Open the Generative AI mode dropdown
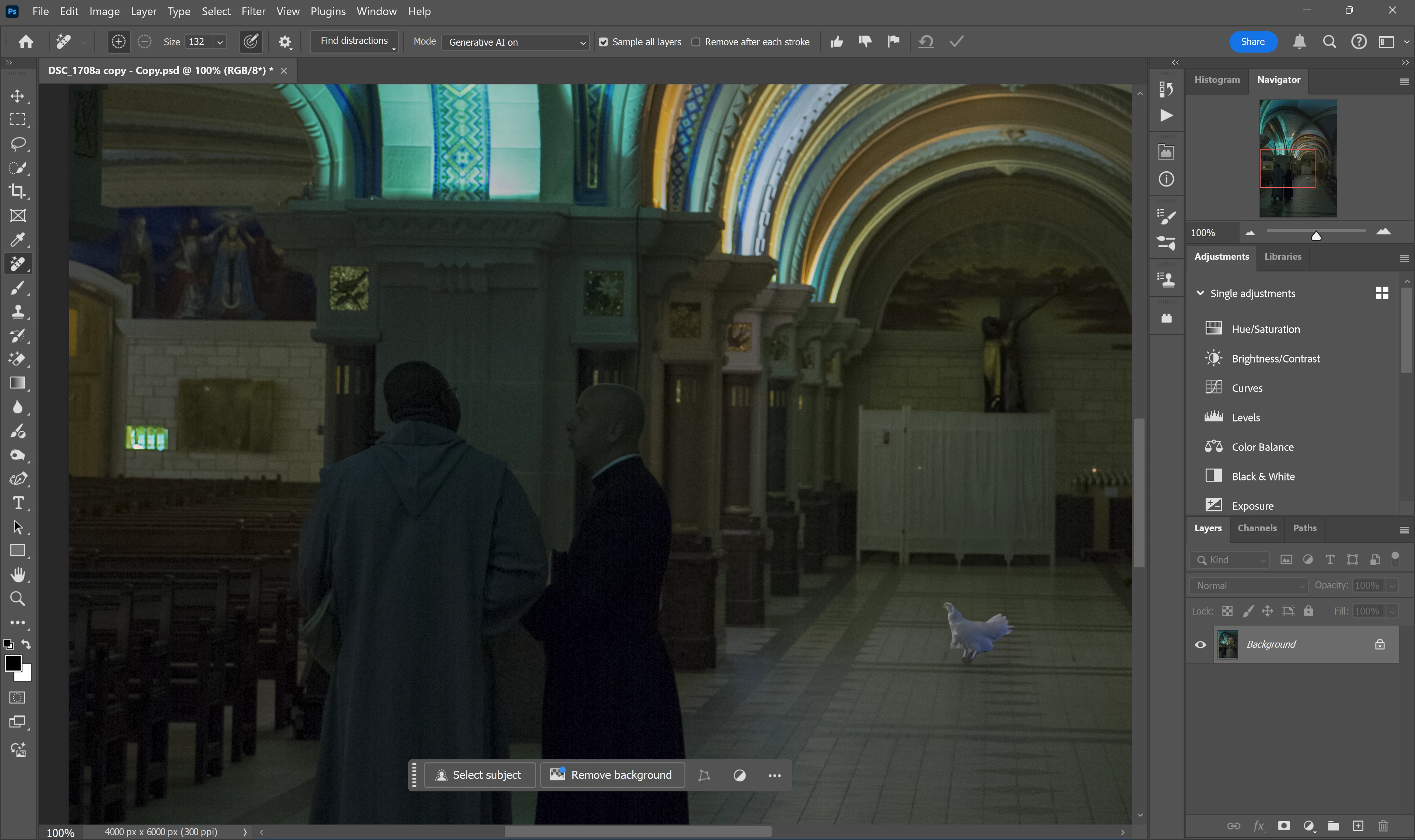This screenshot has width=1415, height=840. pos(515,42)
